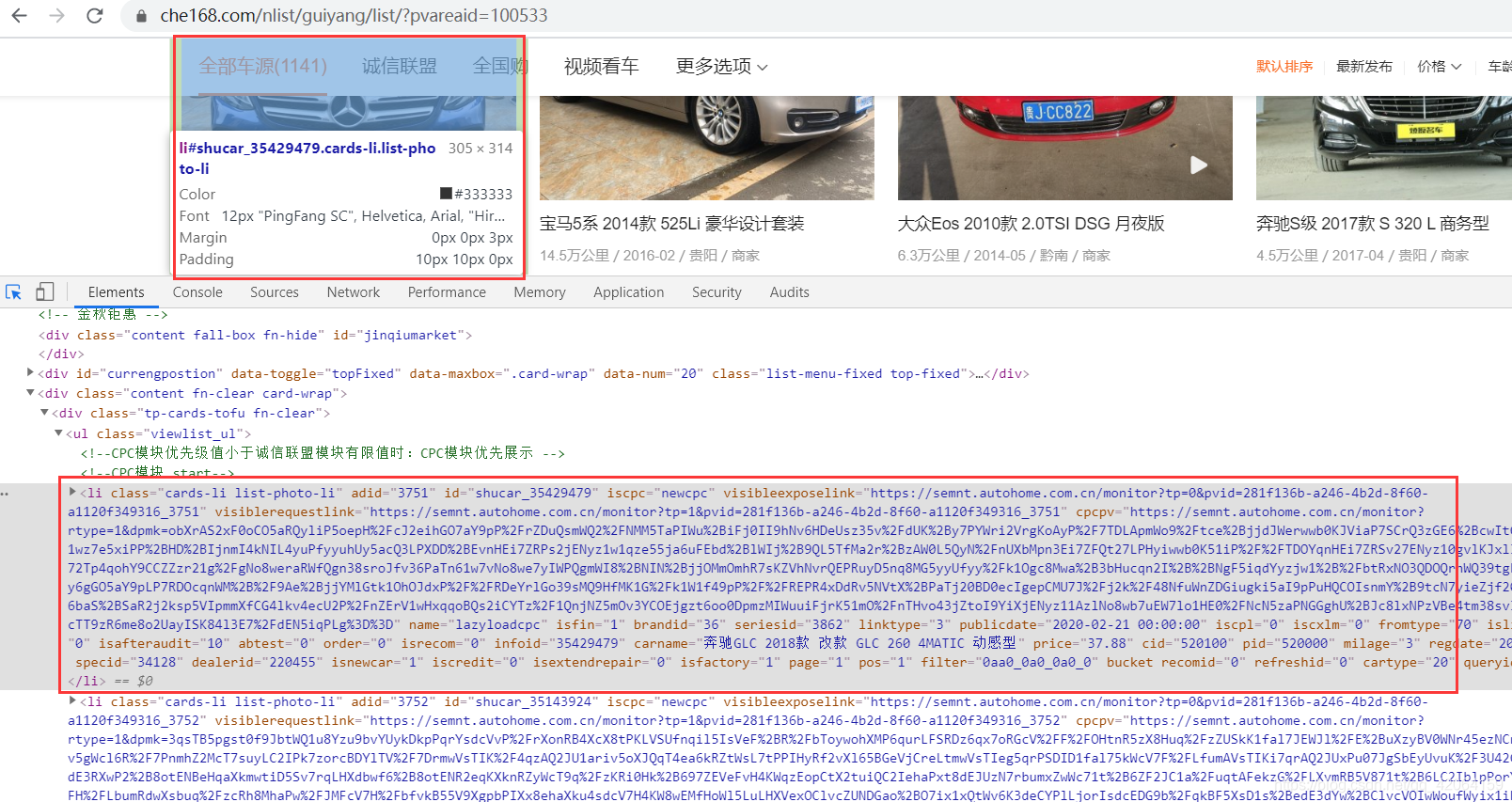Click the 6.3万公里 / 2014-05 details text
Screen dimensions: 1512x802
(x=1003, y=256)
